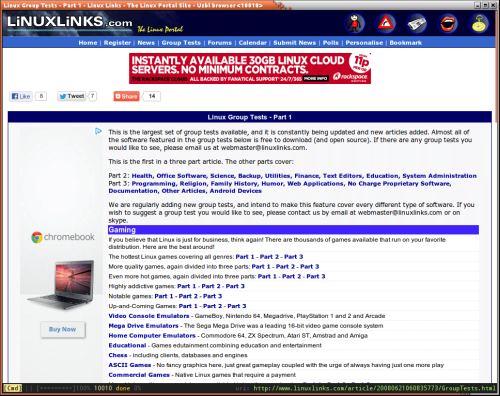Click the yellow round character header icon
Image resolution: width=500 pixels, height=396 pixels.
pos(480,23)
